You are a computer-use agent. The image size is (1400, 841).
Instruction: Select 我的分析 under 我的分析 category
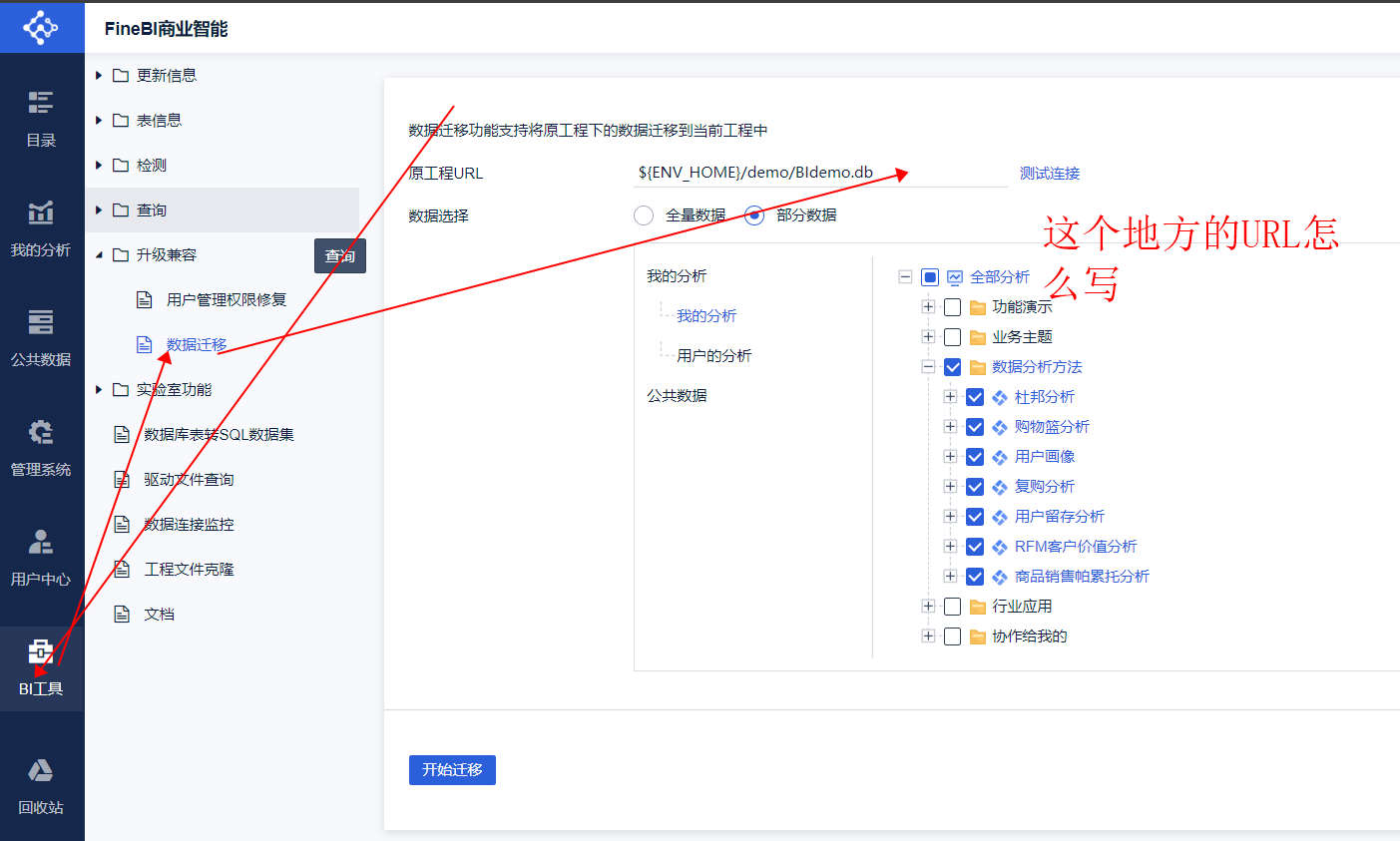(x=706, y=316)
